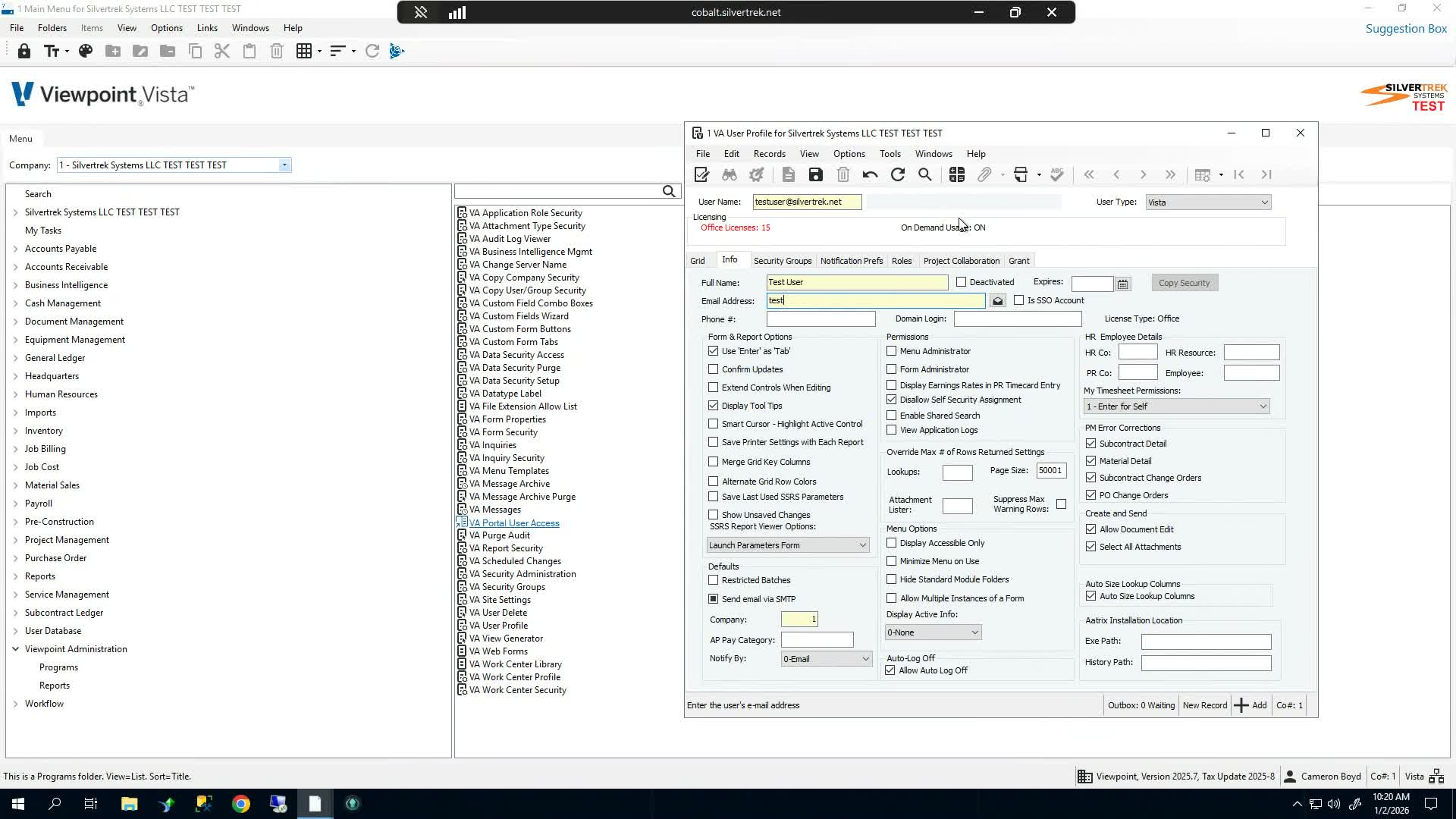Viewport: 1456px width, 819px height.
Task: Toggle Restricted Batches checkbox
Action: click(x=714, y=580)
